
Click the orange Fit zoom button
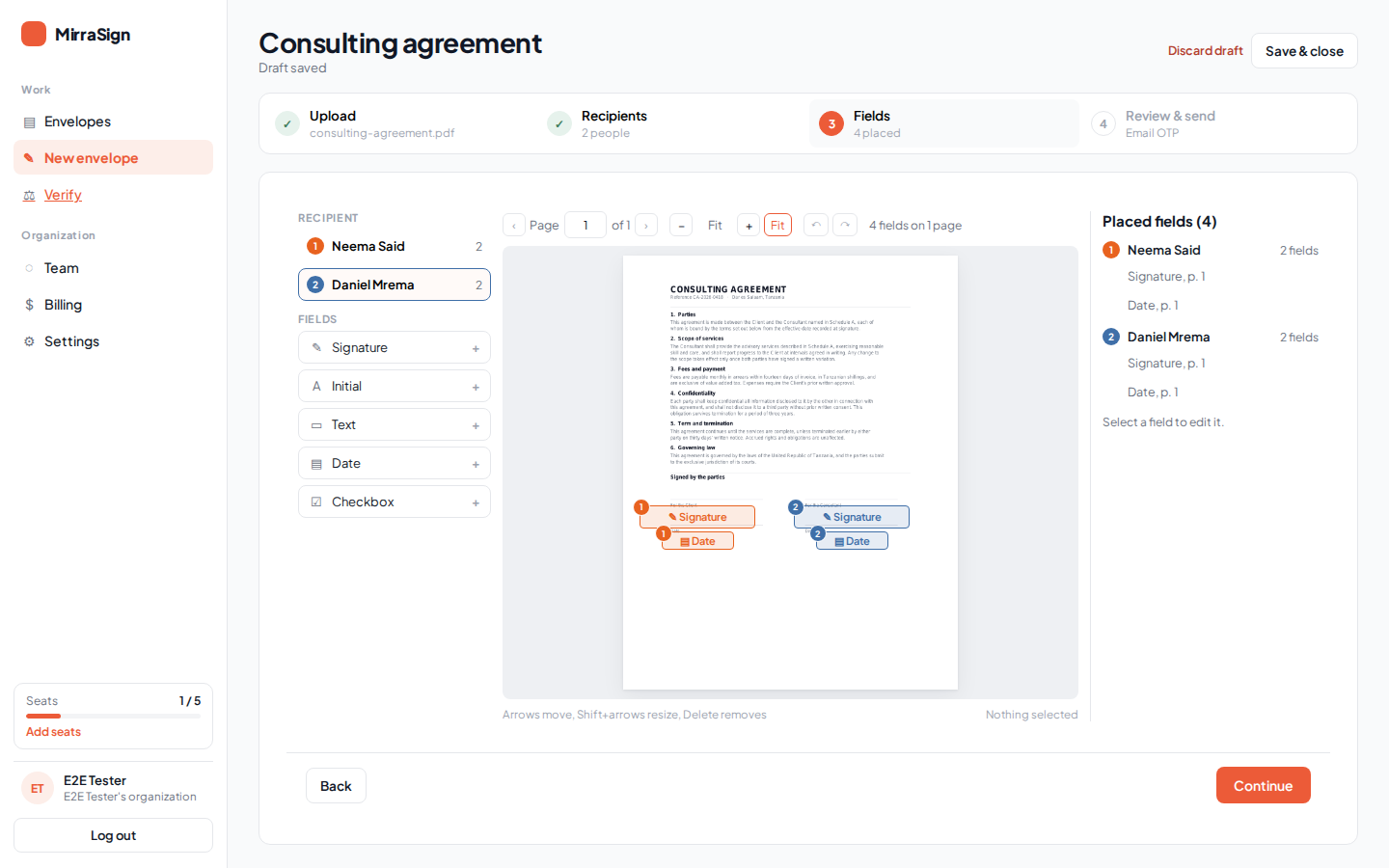777,225
